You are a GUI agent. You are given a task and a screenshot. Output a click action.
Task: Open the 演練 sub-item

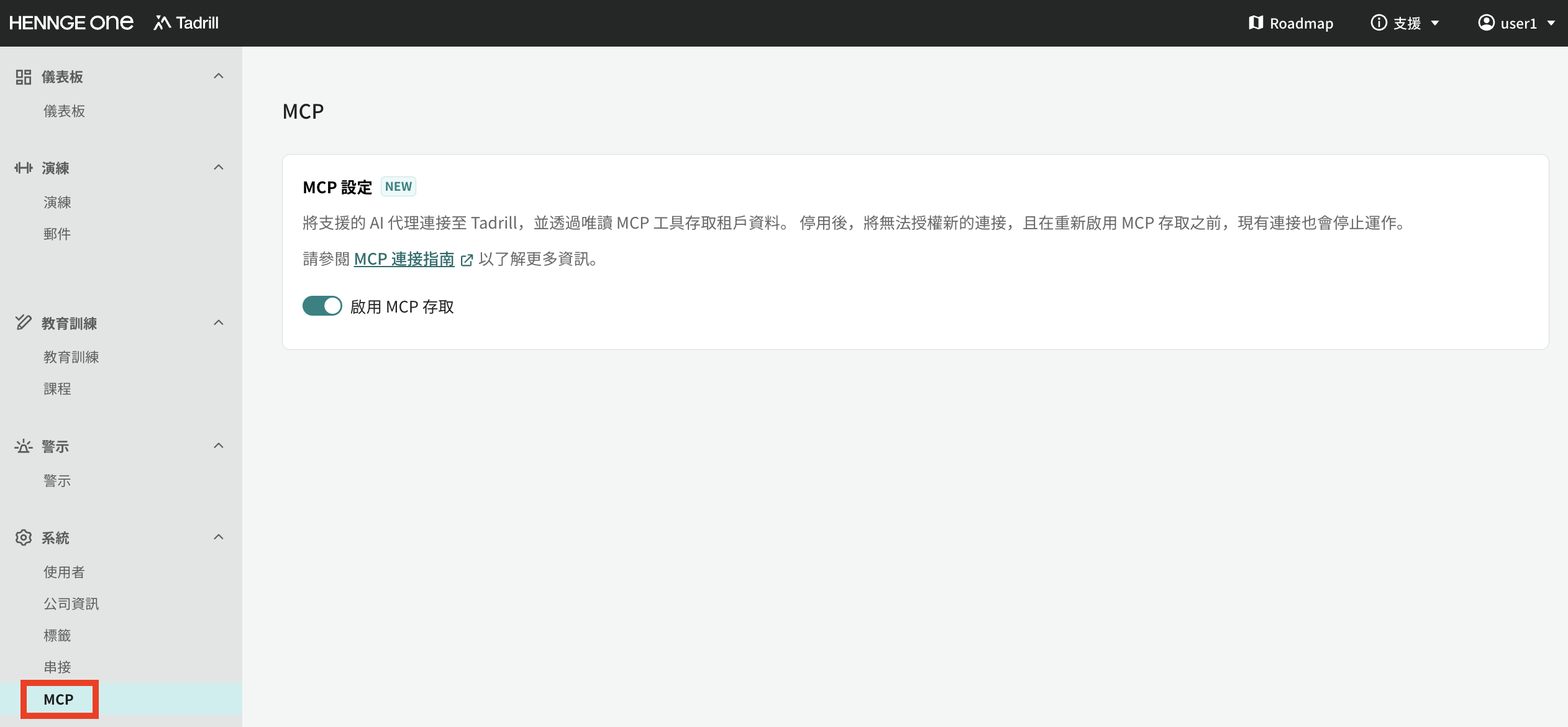pyautogui.click(x=58, y=203)
